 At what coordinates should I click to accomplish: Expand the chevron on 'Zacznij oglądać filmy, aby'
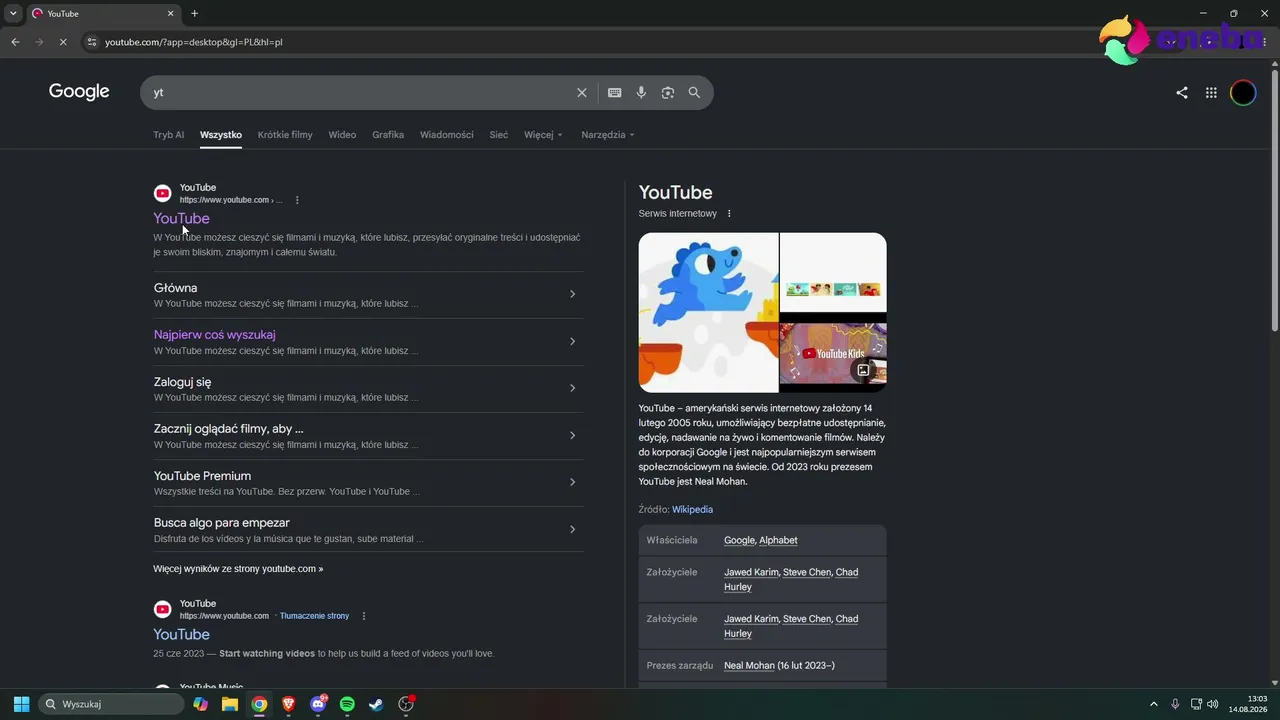pos(572,435)
